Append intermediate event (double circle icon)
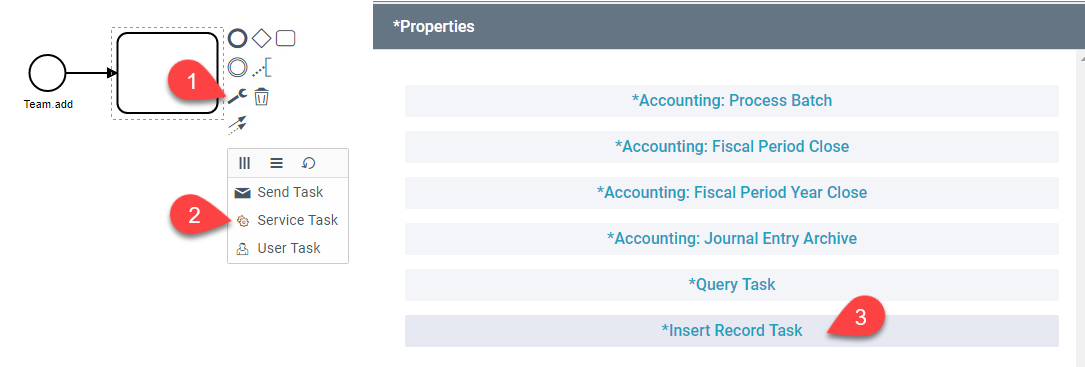The width and height of the screenshot is (1085, 367). coord(238,67)
